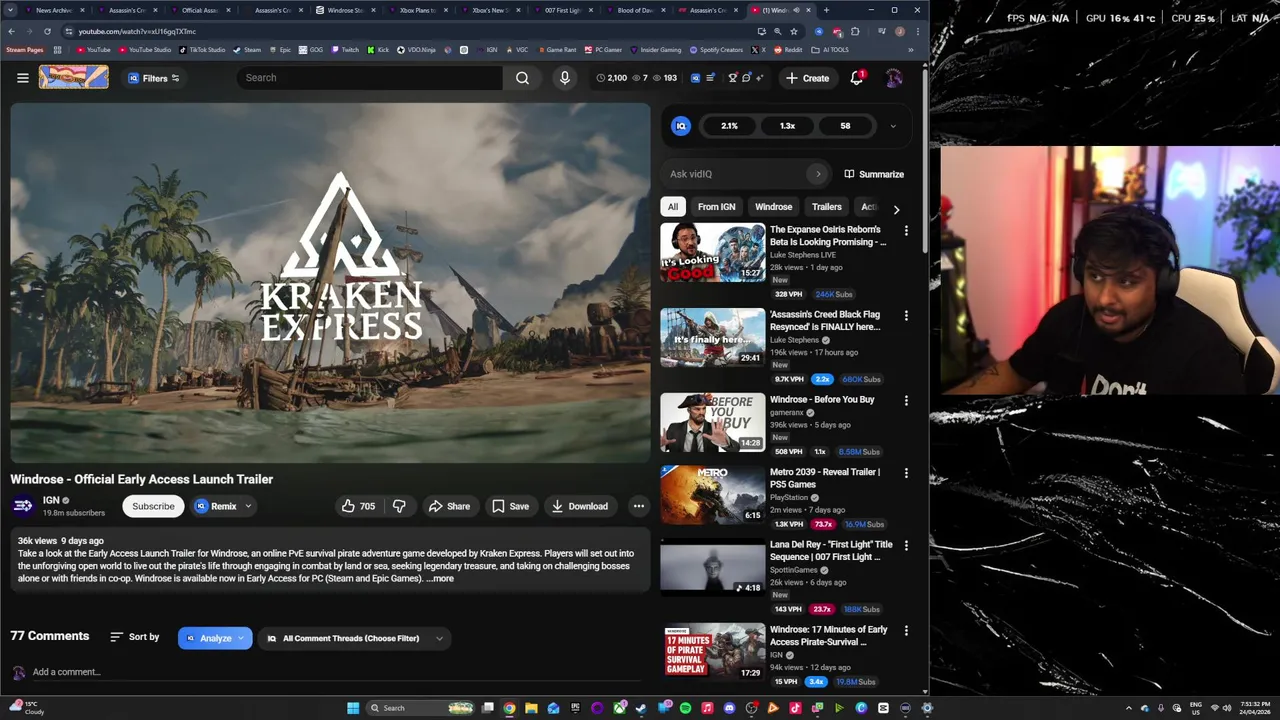The image size is (1280, 720).
Task: Open the Black Flag Resynced video thumbnail
Action: [712, 337]
